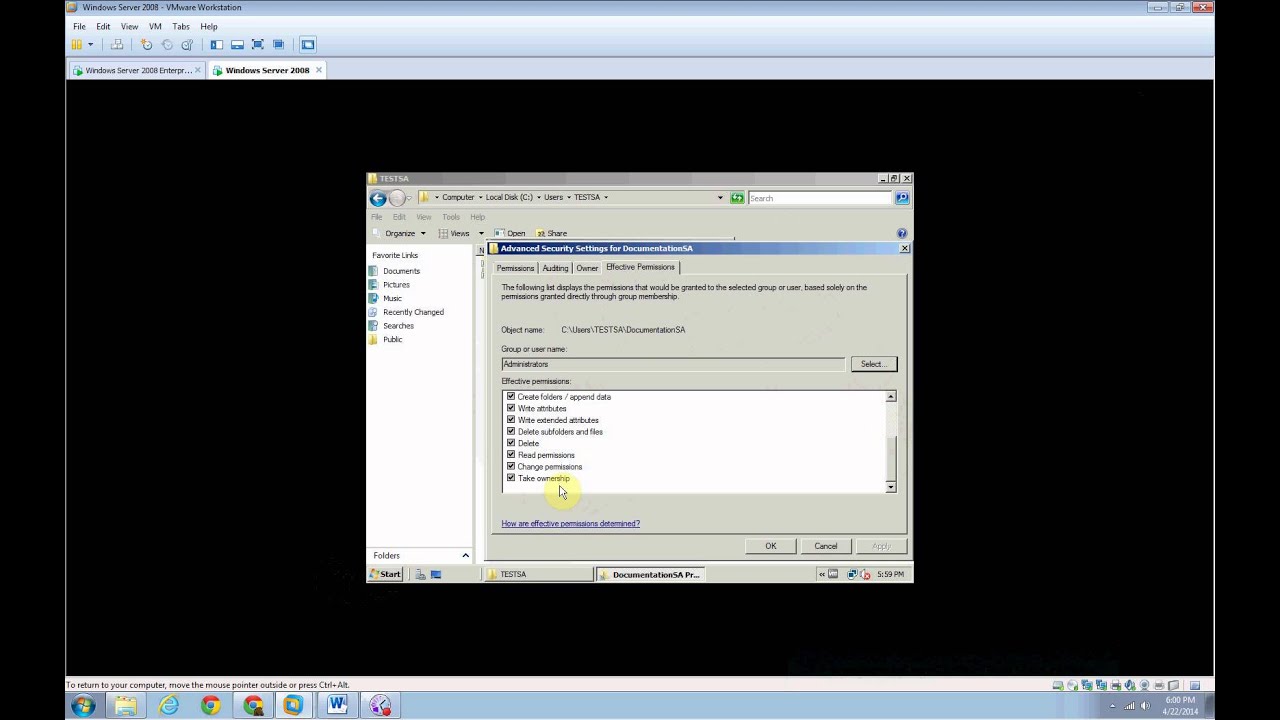Enter VMware full screen mode icon
The image size is (1280, 720).
[258, 44]
